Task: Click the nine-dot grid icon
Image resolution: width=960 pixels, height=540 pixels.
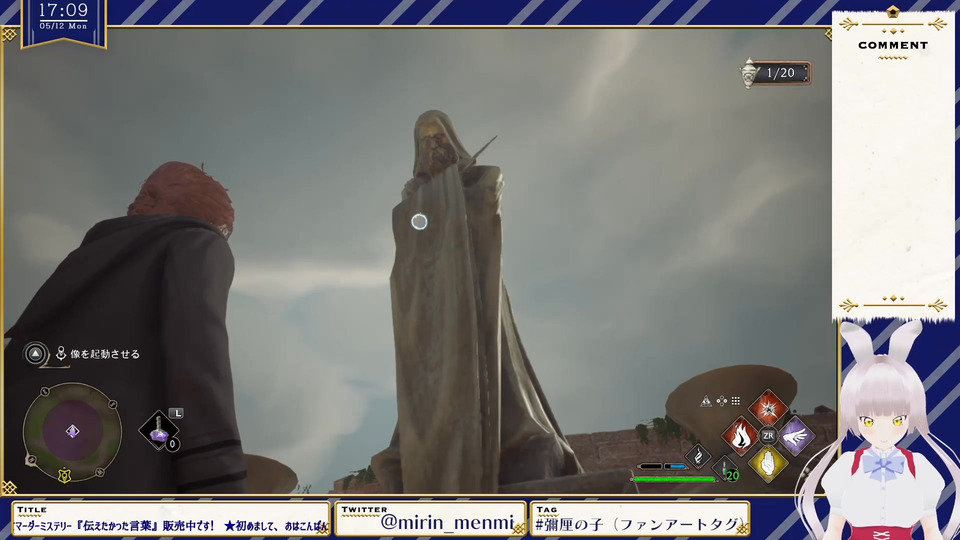Action: click(x=736, y=401)
